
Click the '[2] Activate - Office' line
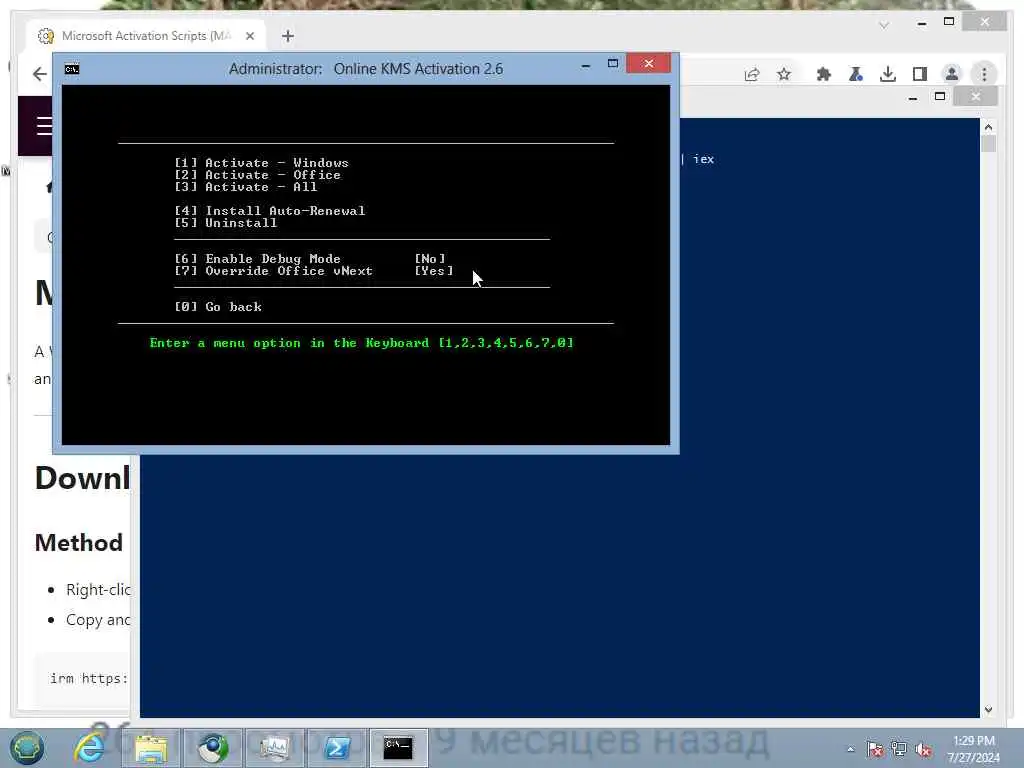pos(257,174)
